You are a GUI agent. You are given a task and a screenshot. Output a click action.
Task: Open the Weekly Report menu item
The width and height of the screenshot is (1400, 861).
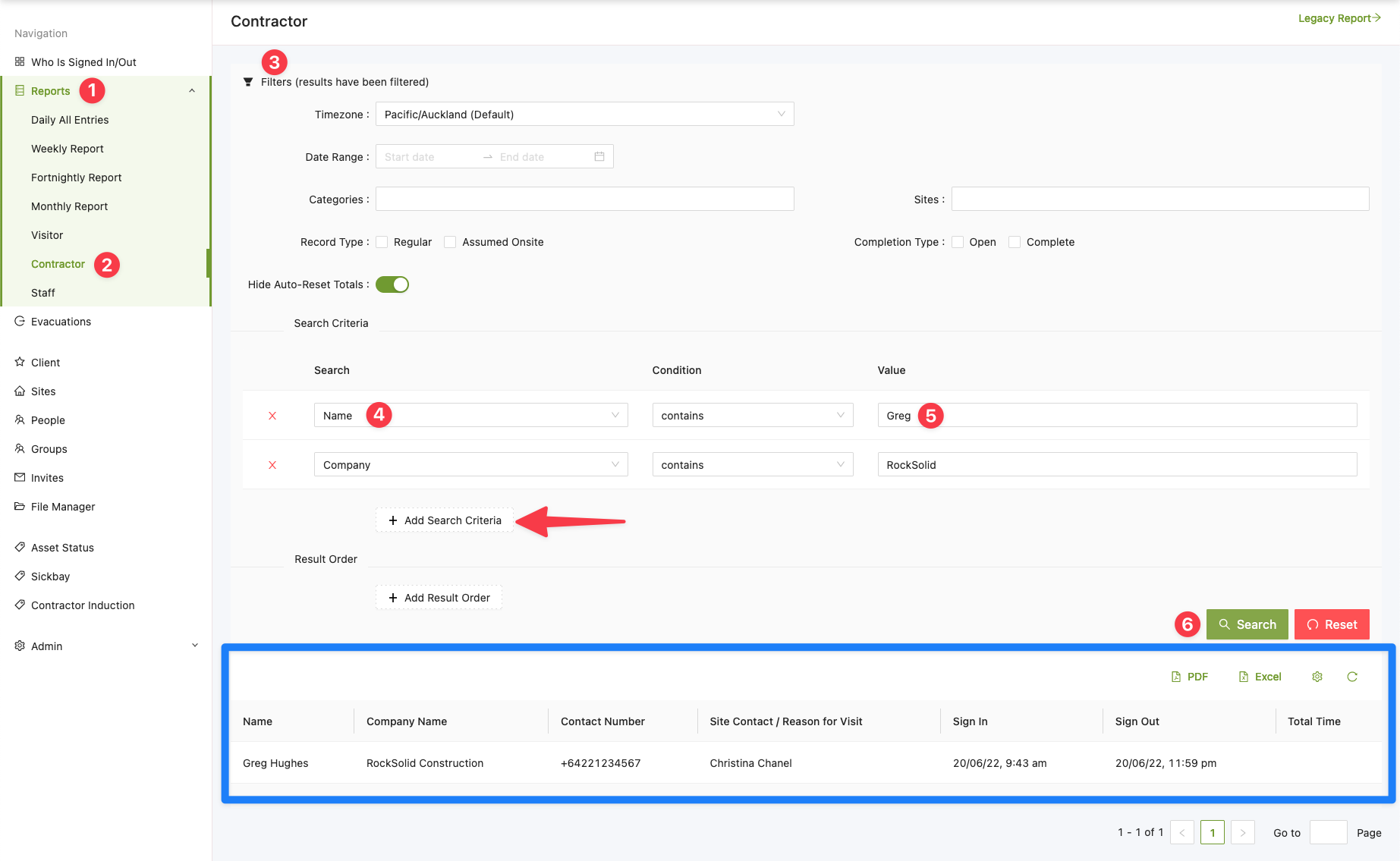[68, 149]
